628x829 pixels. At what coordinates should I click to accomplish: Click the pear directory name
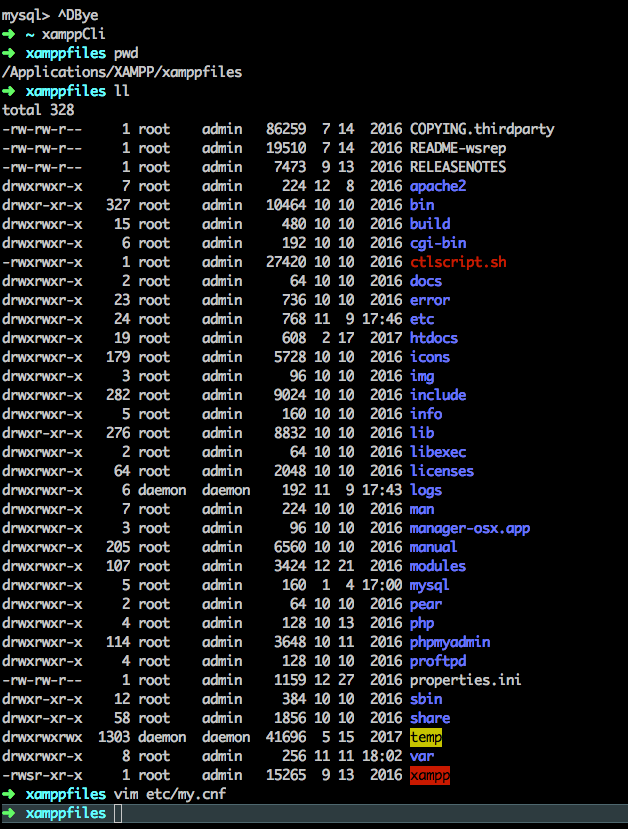pyautogui.click(x=426, y=604)
